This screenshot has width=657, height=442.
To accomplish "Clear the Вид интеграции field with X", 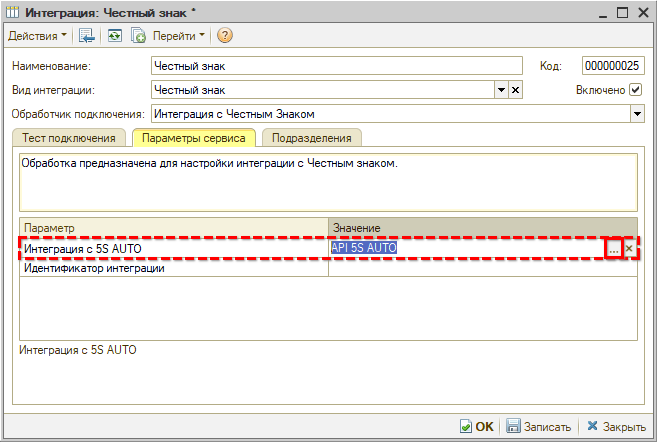I will [516, 90].
